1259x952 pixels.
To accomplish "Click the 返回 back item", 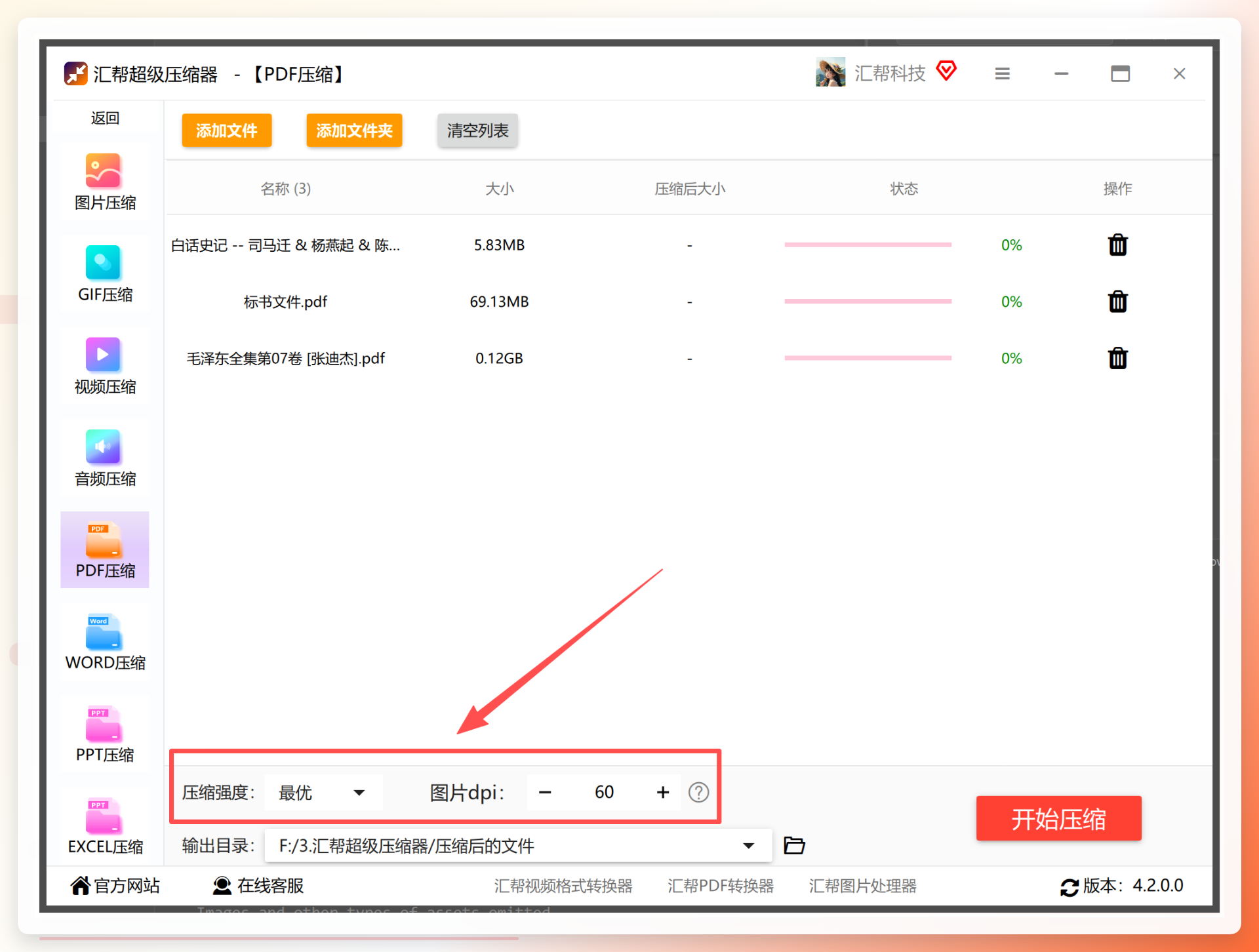I will [x=105, y=118].
